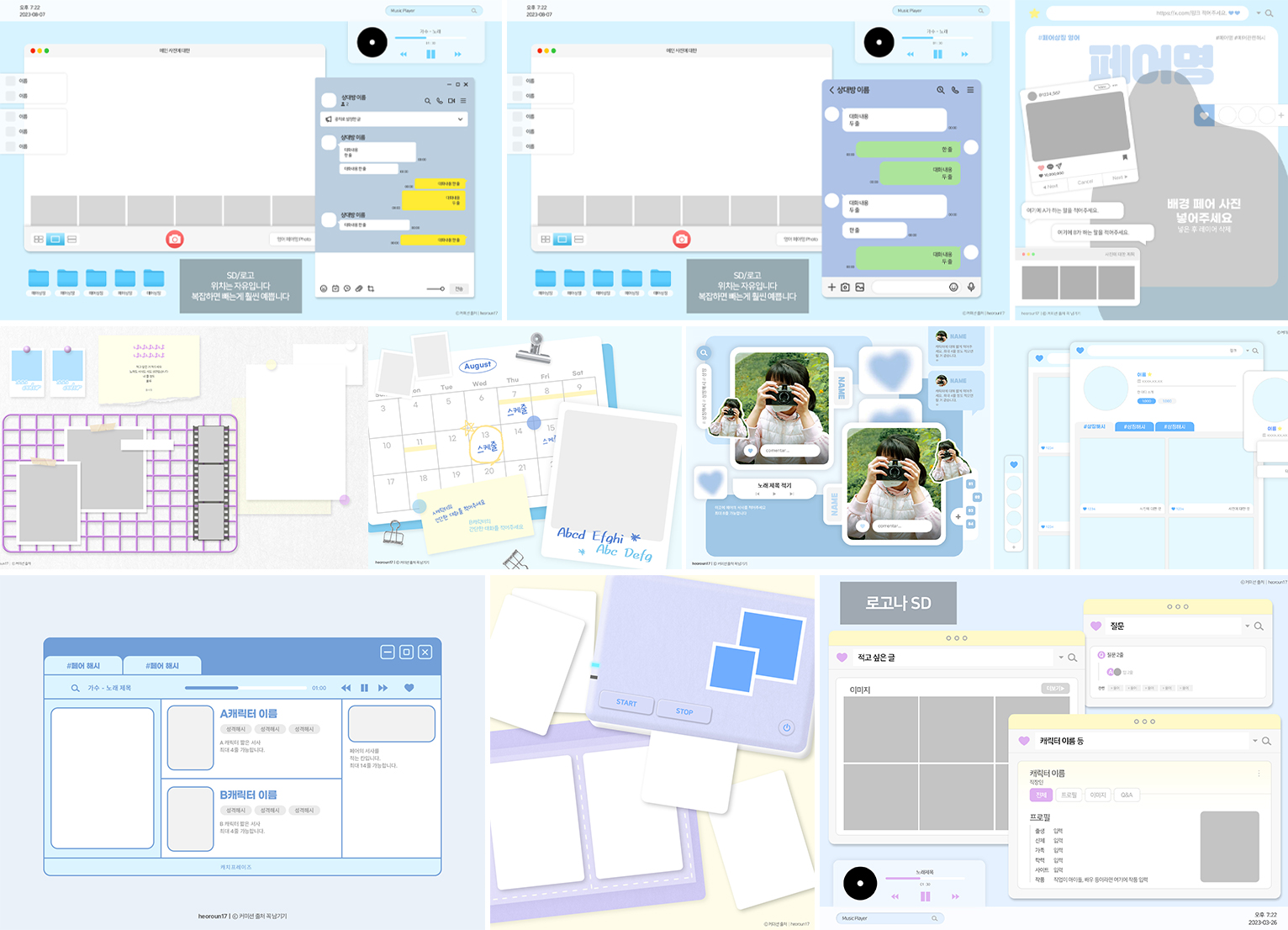
Task: Pause playback in 가수 - 노래 제목 bar
Action: [x=364, y=688]
